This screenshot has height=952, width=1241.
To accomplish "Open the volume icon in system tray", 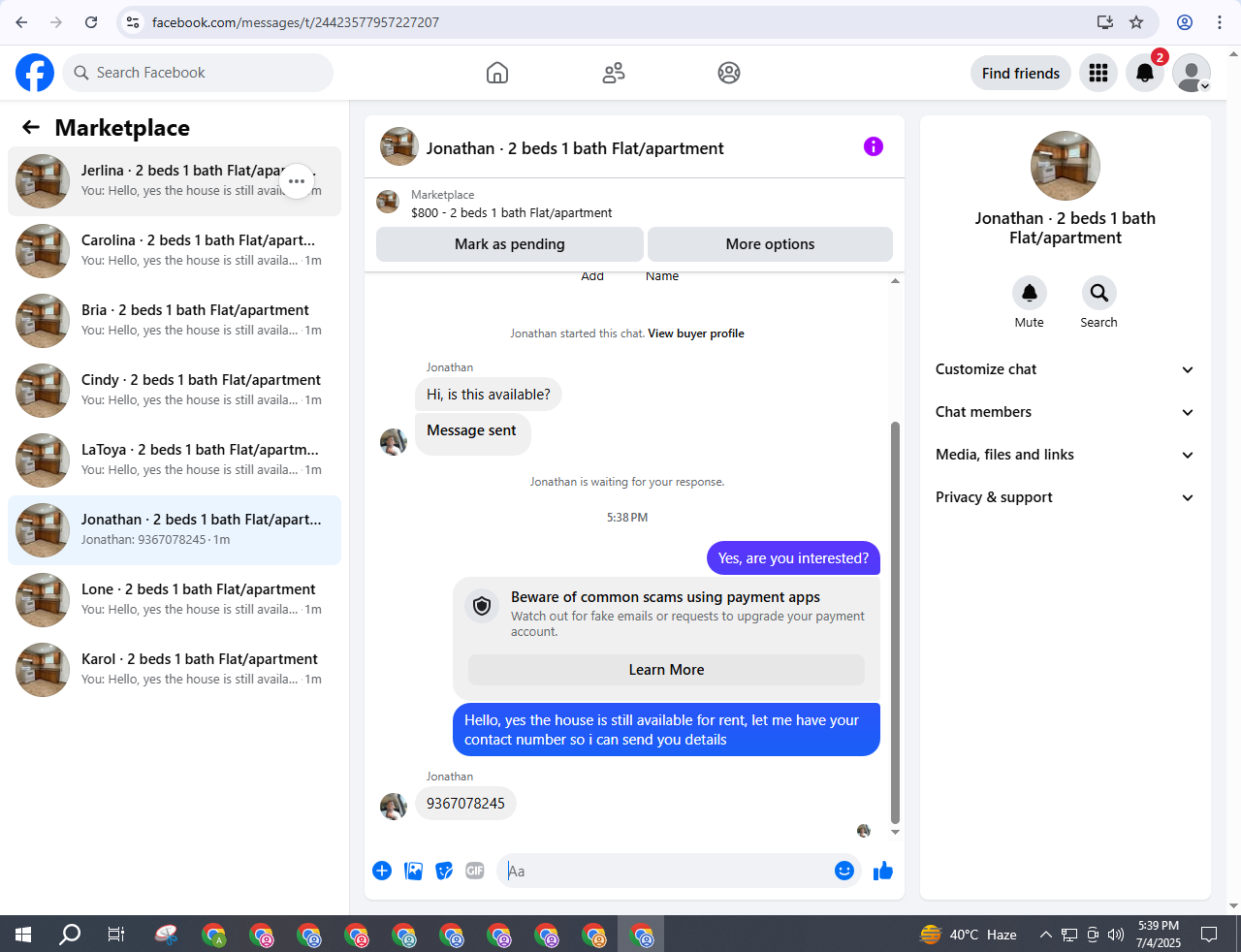I will [1116, 935].
